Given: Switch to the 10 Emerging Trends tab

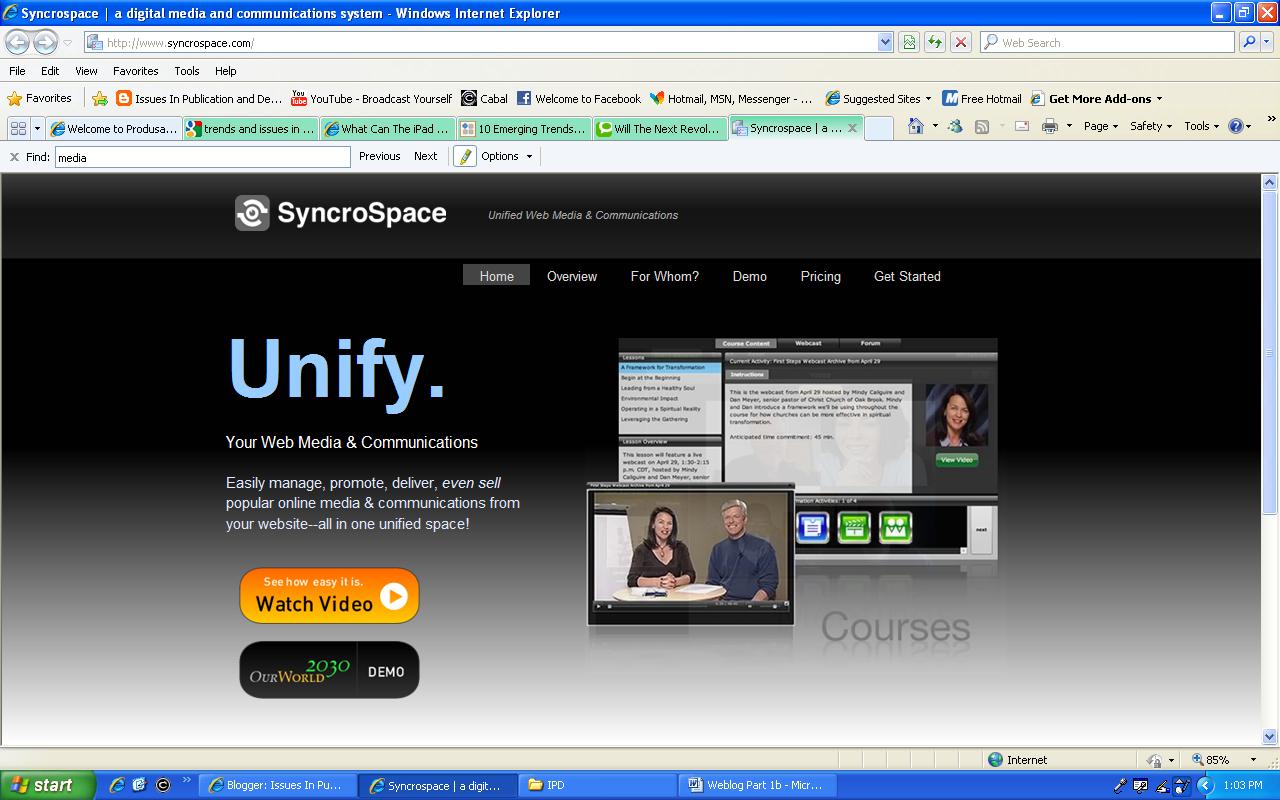Looking at the screenshot, I should (x=525, y=128).
